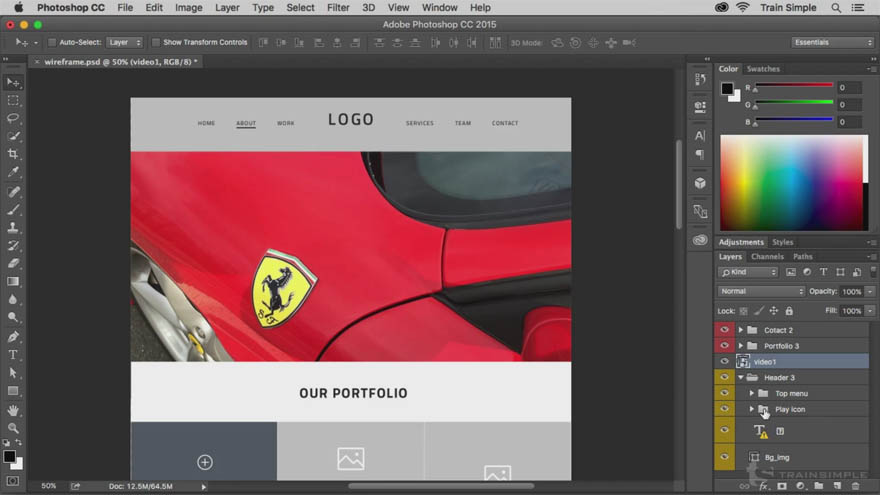Select the Quick Selection tool

click(13, 136)
